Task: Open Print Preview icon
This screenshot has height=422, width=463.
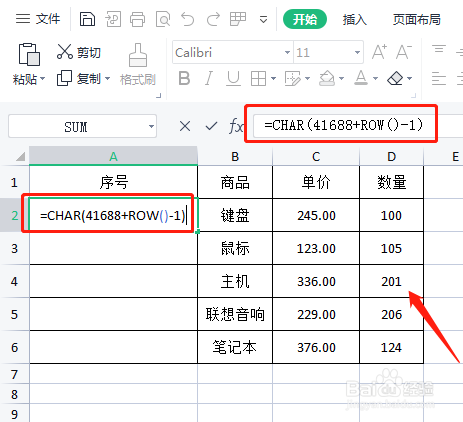Action: point(163,19)
